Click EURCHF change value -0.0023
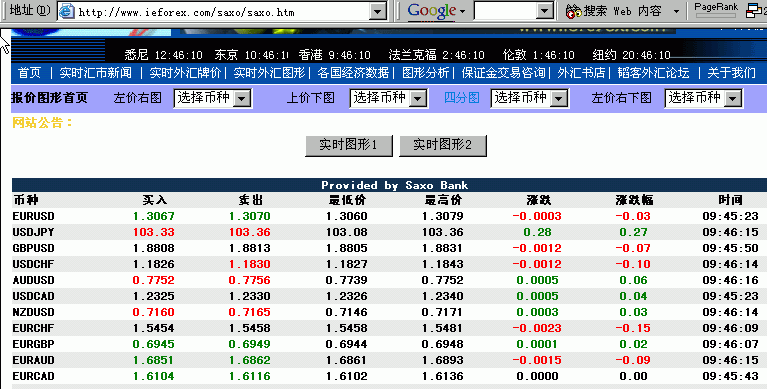 tap(537, 328)
